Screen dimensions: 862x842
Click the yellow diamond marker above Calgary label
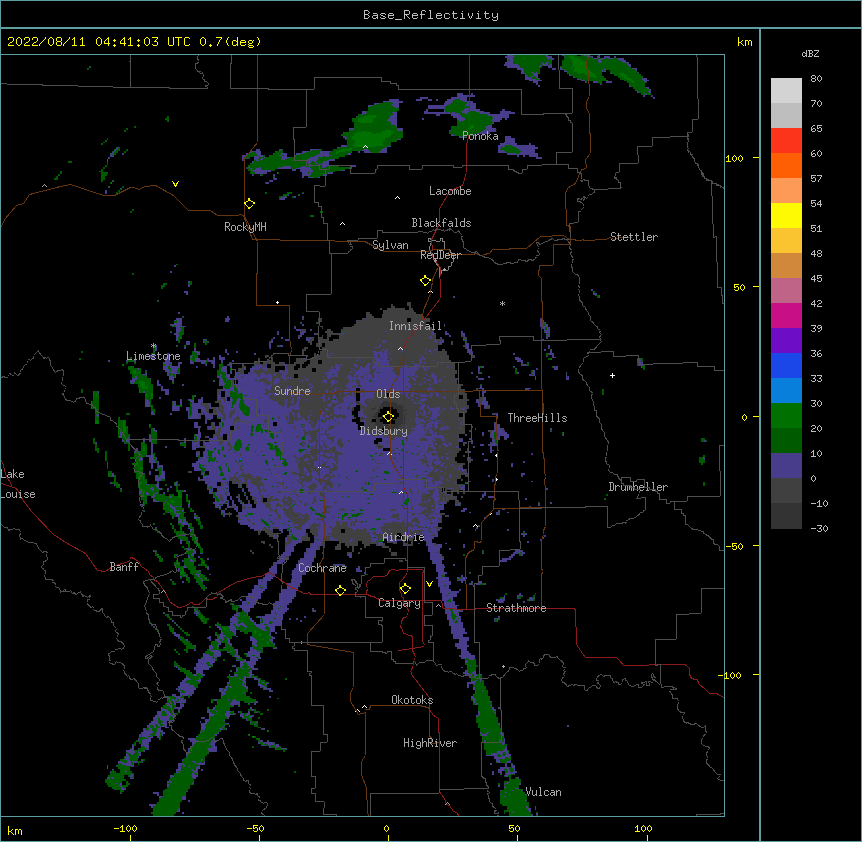(405, 589)
